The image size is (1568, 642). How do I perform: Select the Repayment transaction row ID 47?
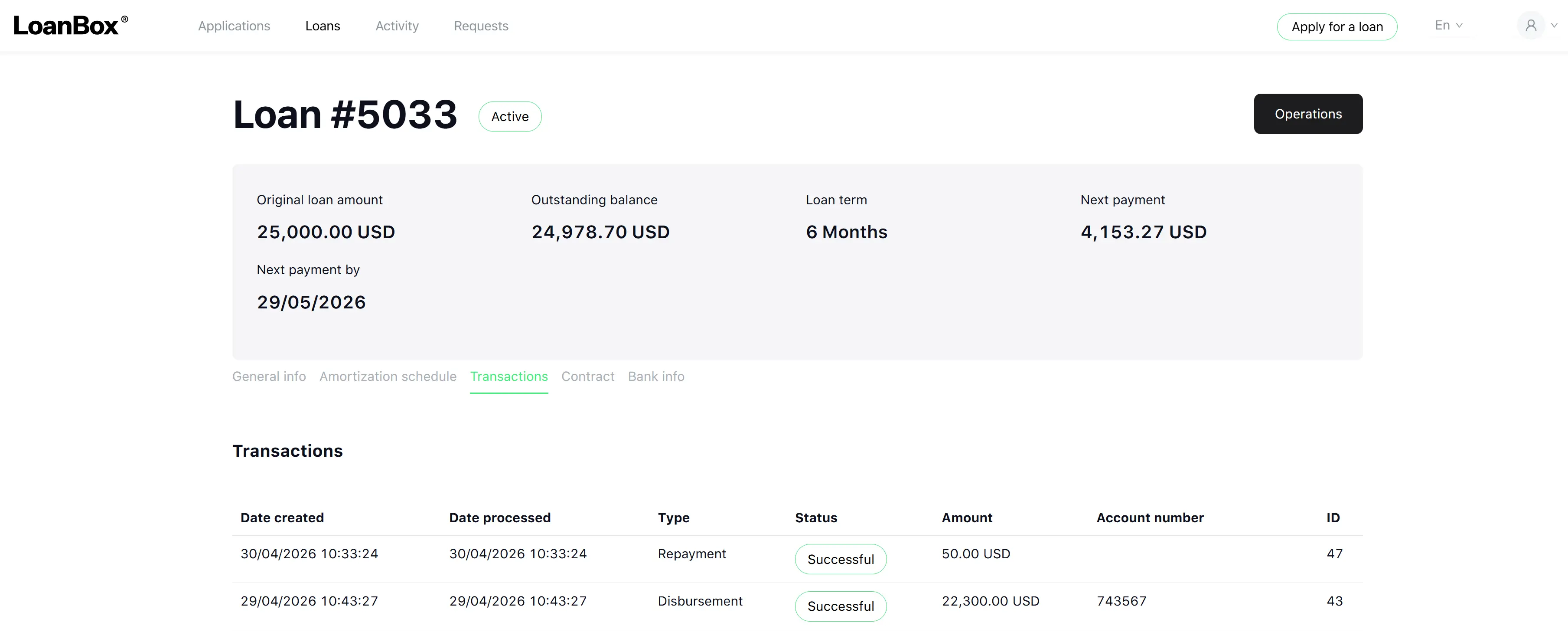797,559
